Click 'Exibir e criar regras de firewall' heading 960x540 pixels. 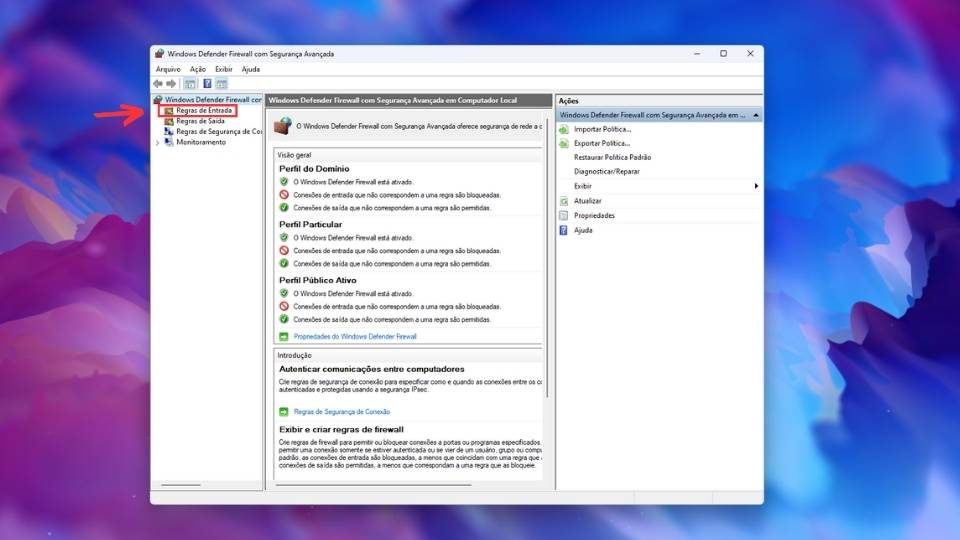pyautogui.click(x=341, y=430)
